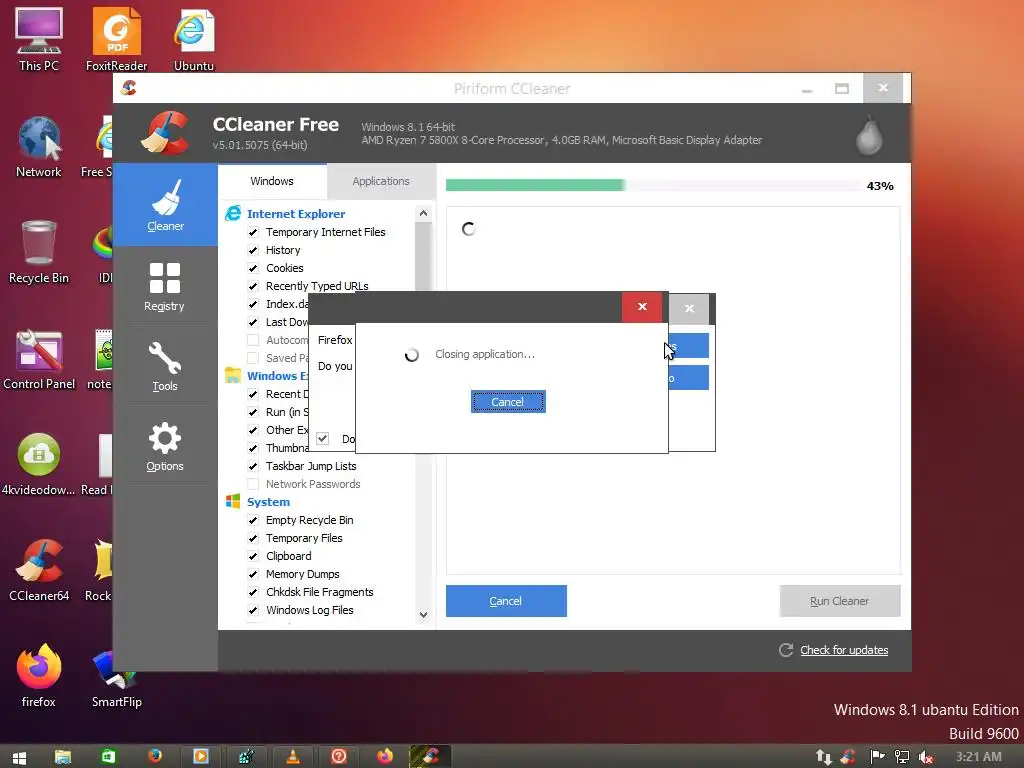Close the Firefox prompt with gray X
Image resolution: width=1024 pixels, height=768 pixels.
click(x=689, y=308)
